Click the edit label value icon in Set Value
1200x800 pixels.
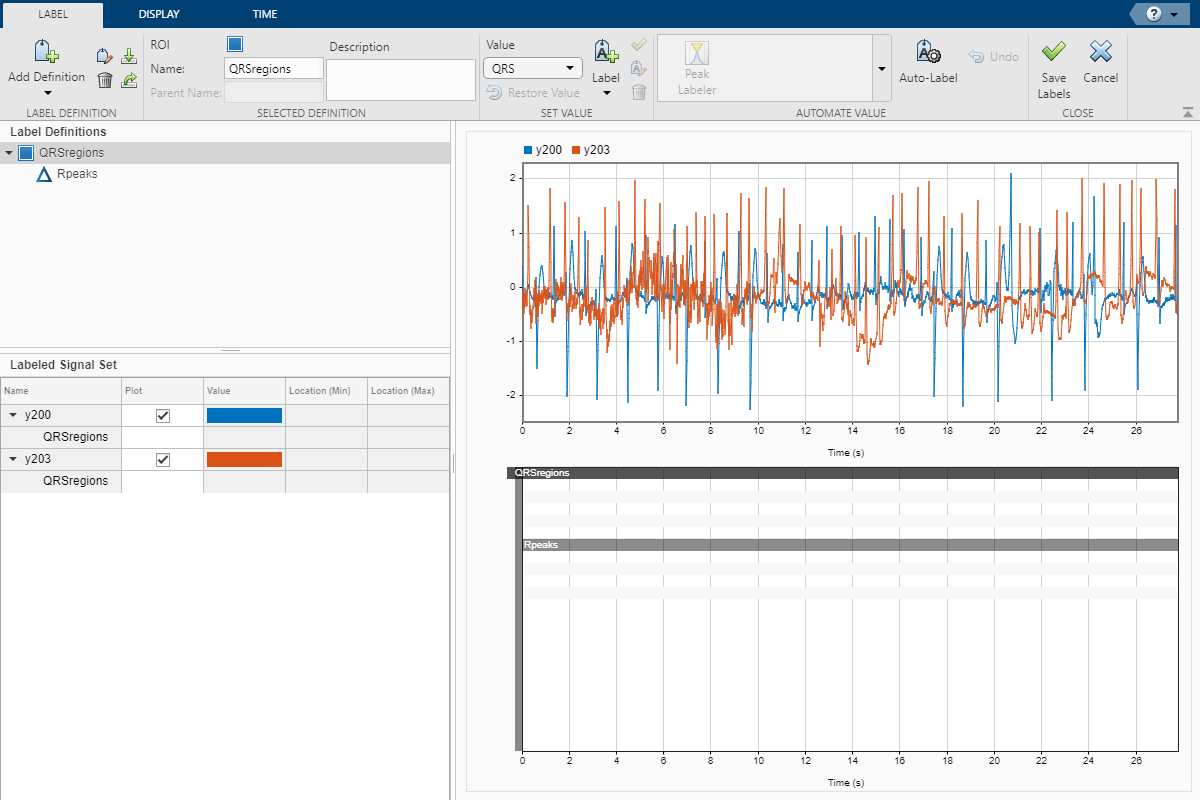(x=639, y=69)
